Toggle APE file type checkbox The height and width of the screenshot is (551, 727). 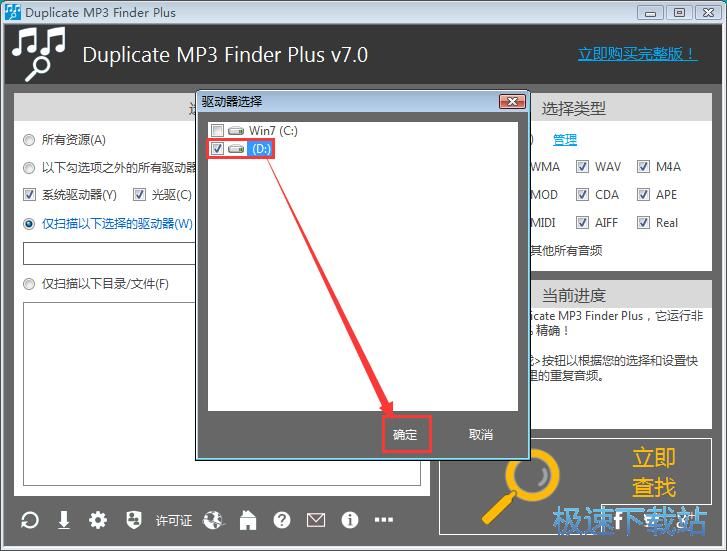point(643,195)
